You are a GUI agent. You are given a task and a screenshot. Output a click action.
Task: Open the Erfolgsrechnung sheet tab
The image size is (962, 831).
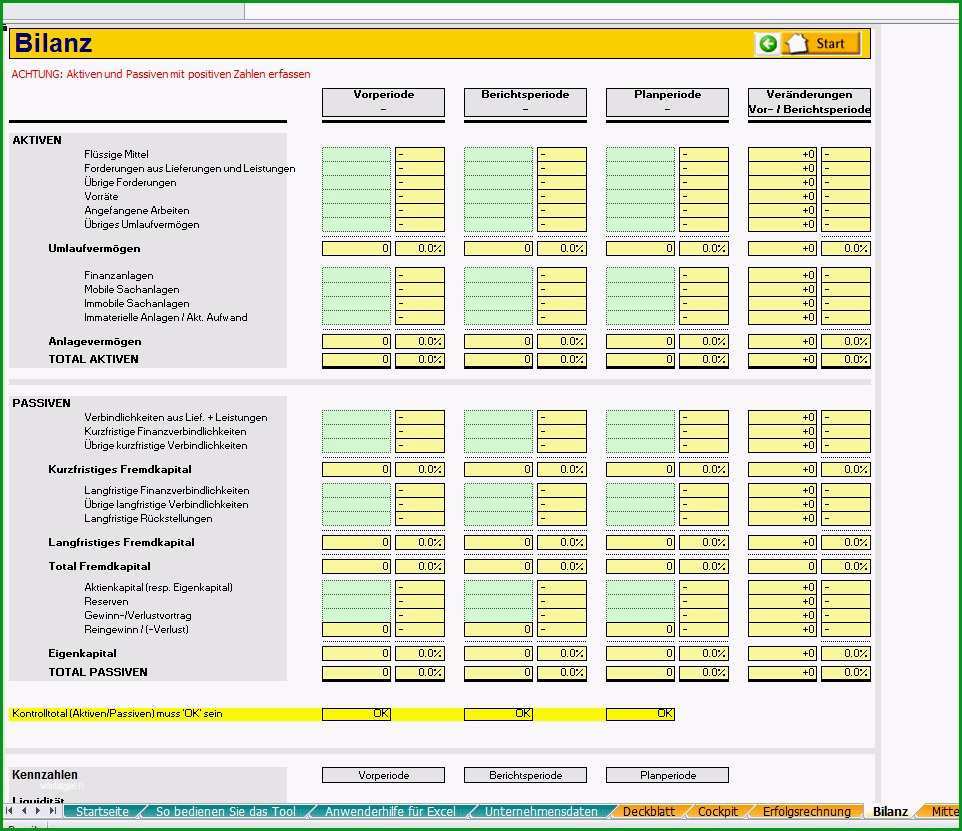(807, 811)
